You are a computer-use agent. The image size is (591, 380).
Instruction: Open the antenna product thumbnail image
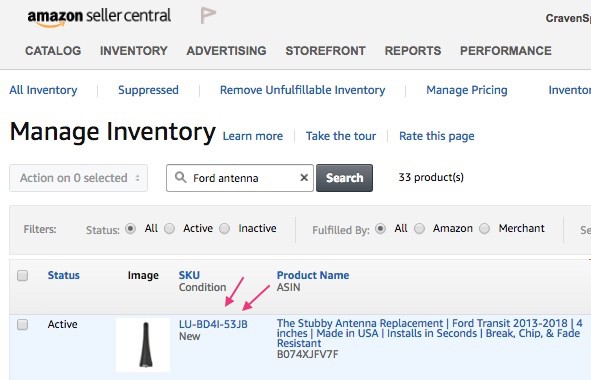[x=143, y=345]
